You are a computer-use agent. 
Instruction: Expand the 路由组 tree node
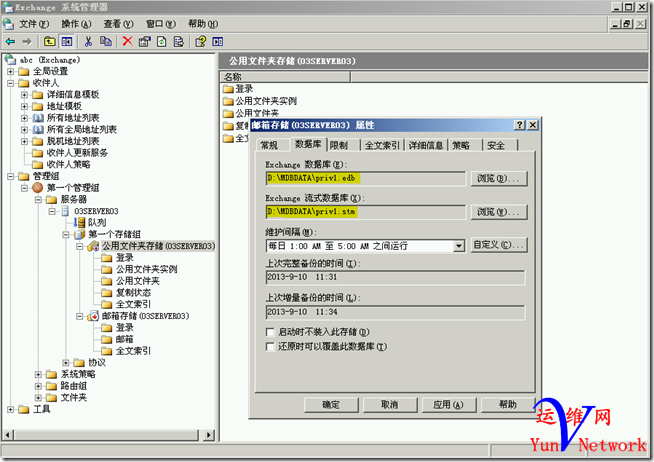(x=38, y=386)
